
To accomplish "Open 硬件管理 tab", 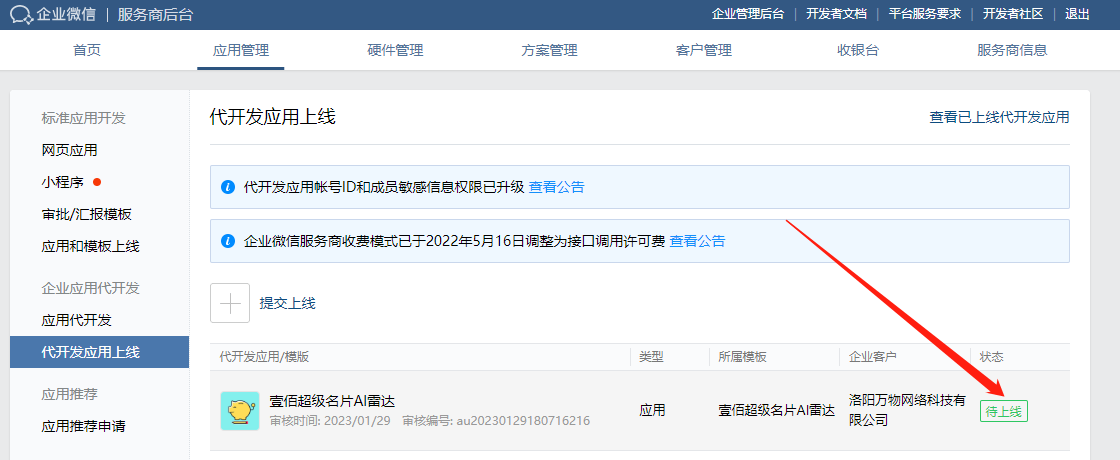I will 395,51.
